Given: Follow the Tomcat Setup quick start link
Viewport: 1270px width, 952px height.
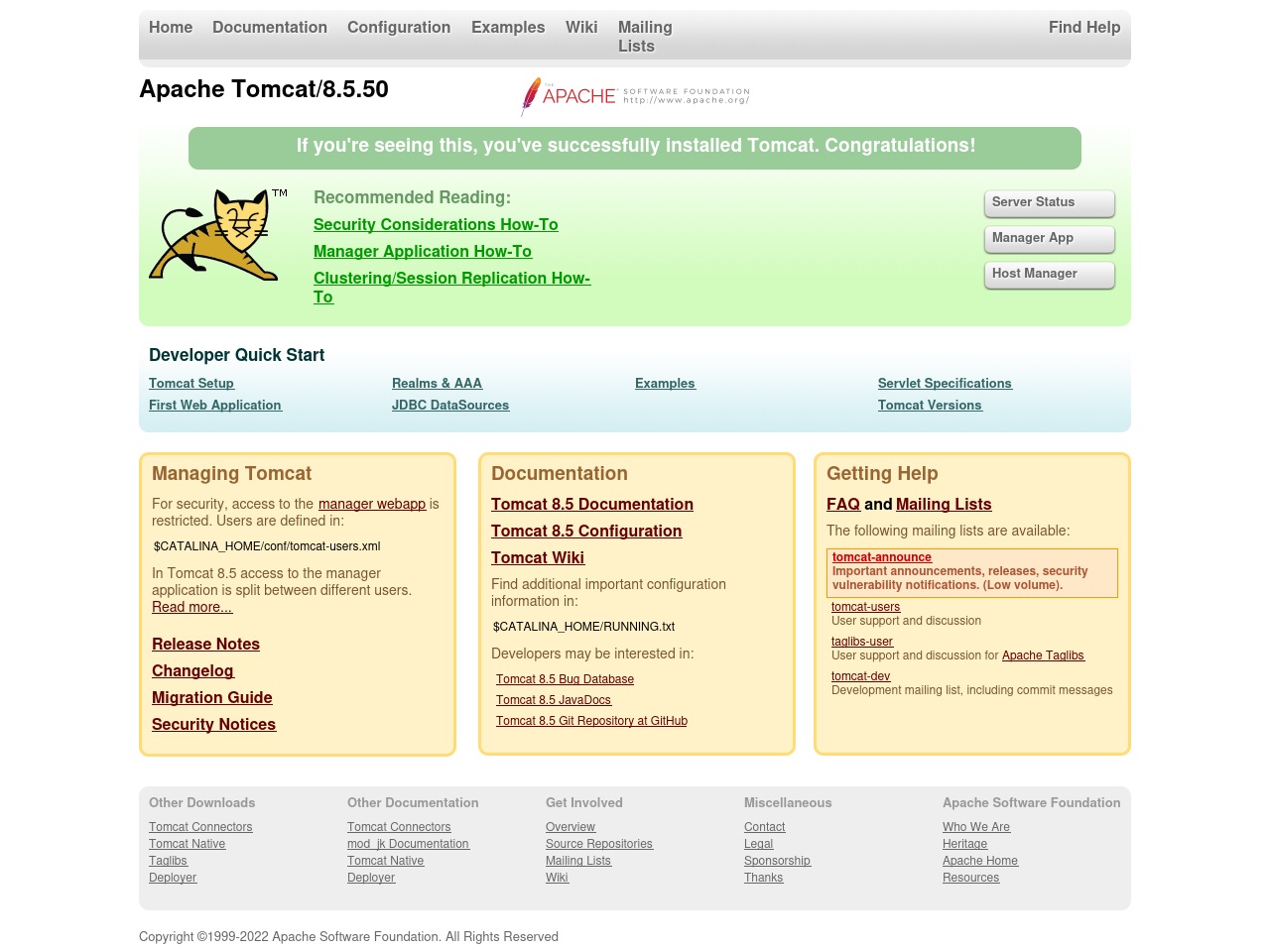Looking at the screenshot, I should (191, 384).
